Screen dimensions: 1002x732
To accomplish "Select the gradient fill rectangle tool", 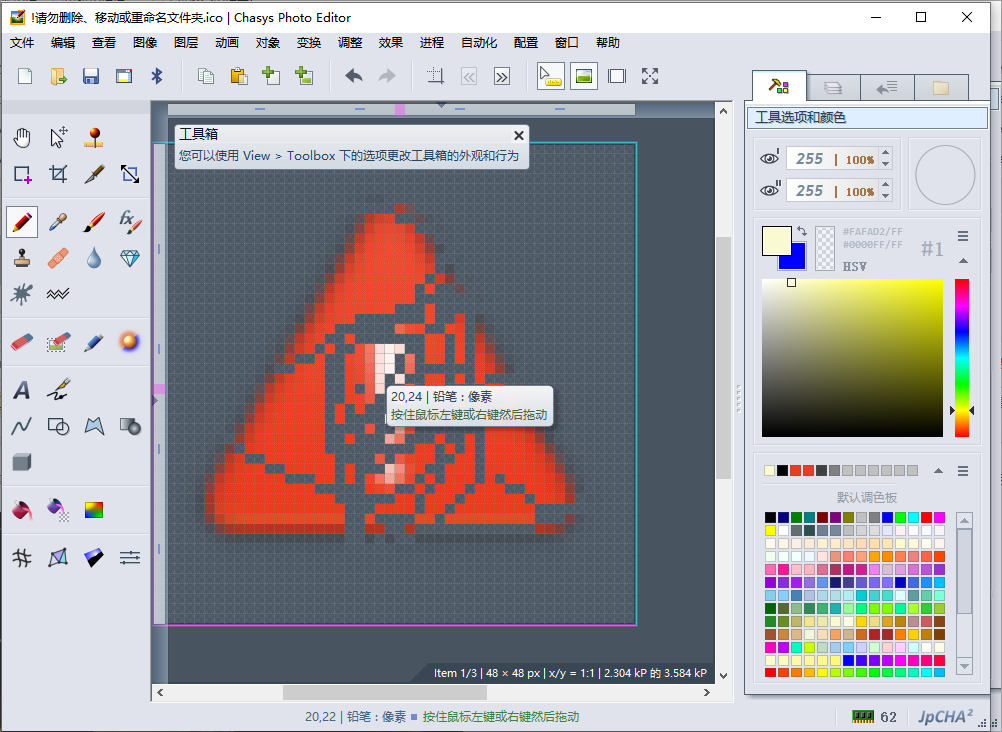I will [x=93, y=510].
